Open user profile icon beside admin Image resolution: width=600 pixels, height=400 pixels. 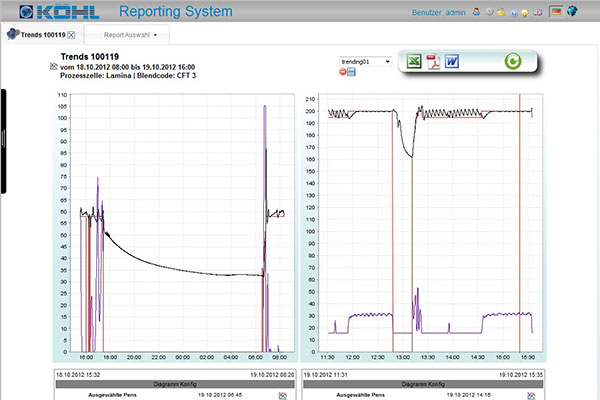point(477,12)
